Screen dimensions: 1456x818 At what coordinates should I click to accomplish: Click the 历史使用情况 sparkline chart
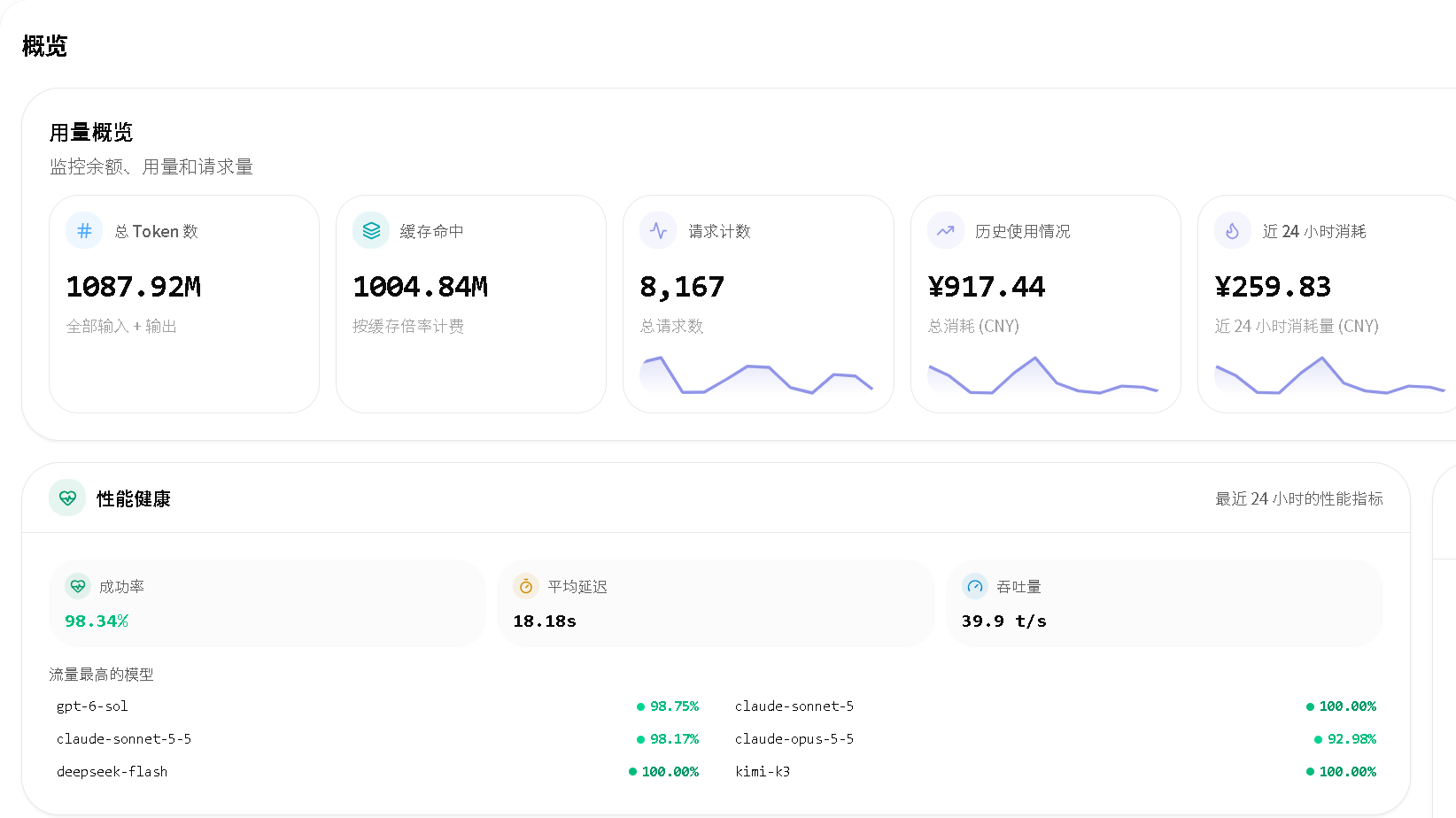[1043, 375]
